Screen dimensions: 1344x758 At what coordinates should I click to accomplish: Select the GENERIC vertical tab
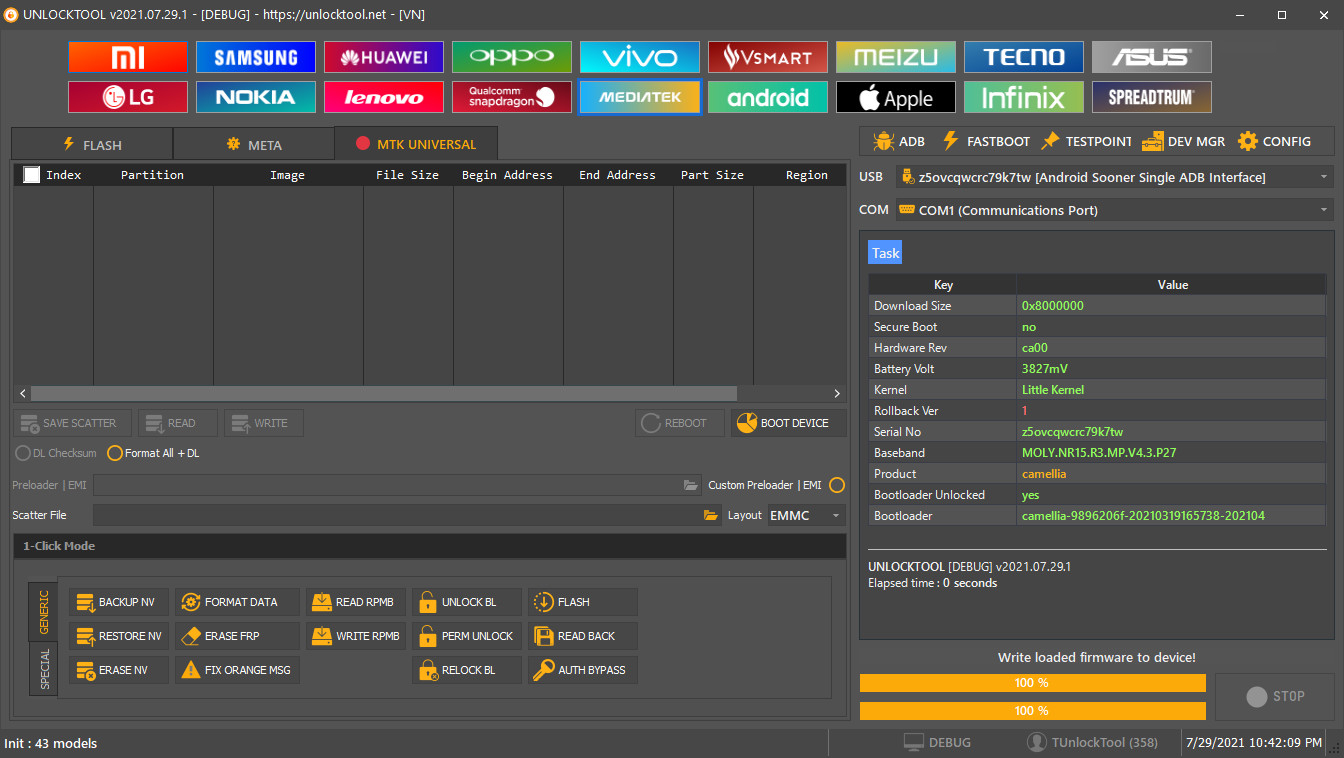(x=43, y=612)
